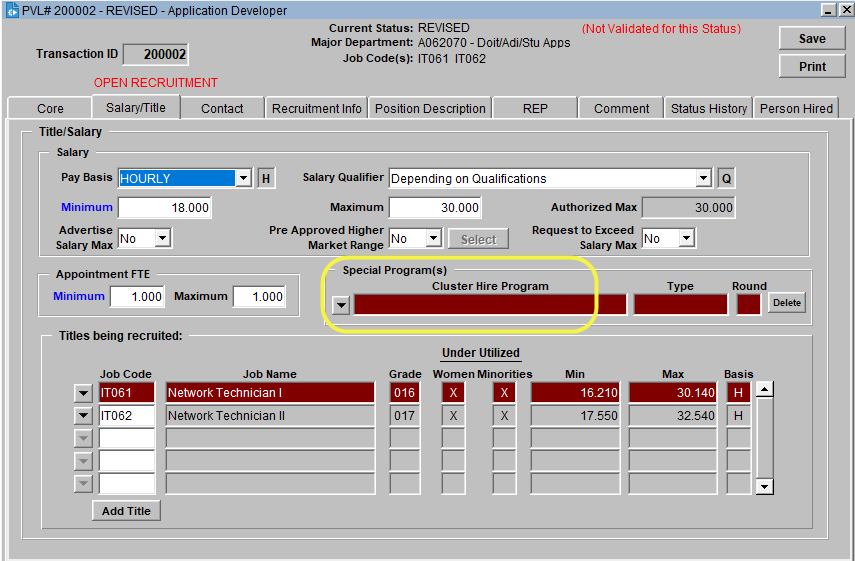Click Basis H cell for IT062 row
855x561 pixels.
[738, 415]
